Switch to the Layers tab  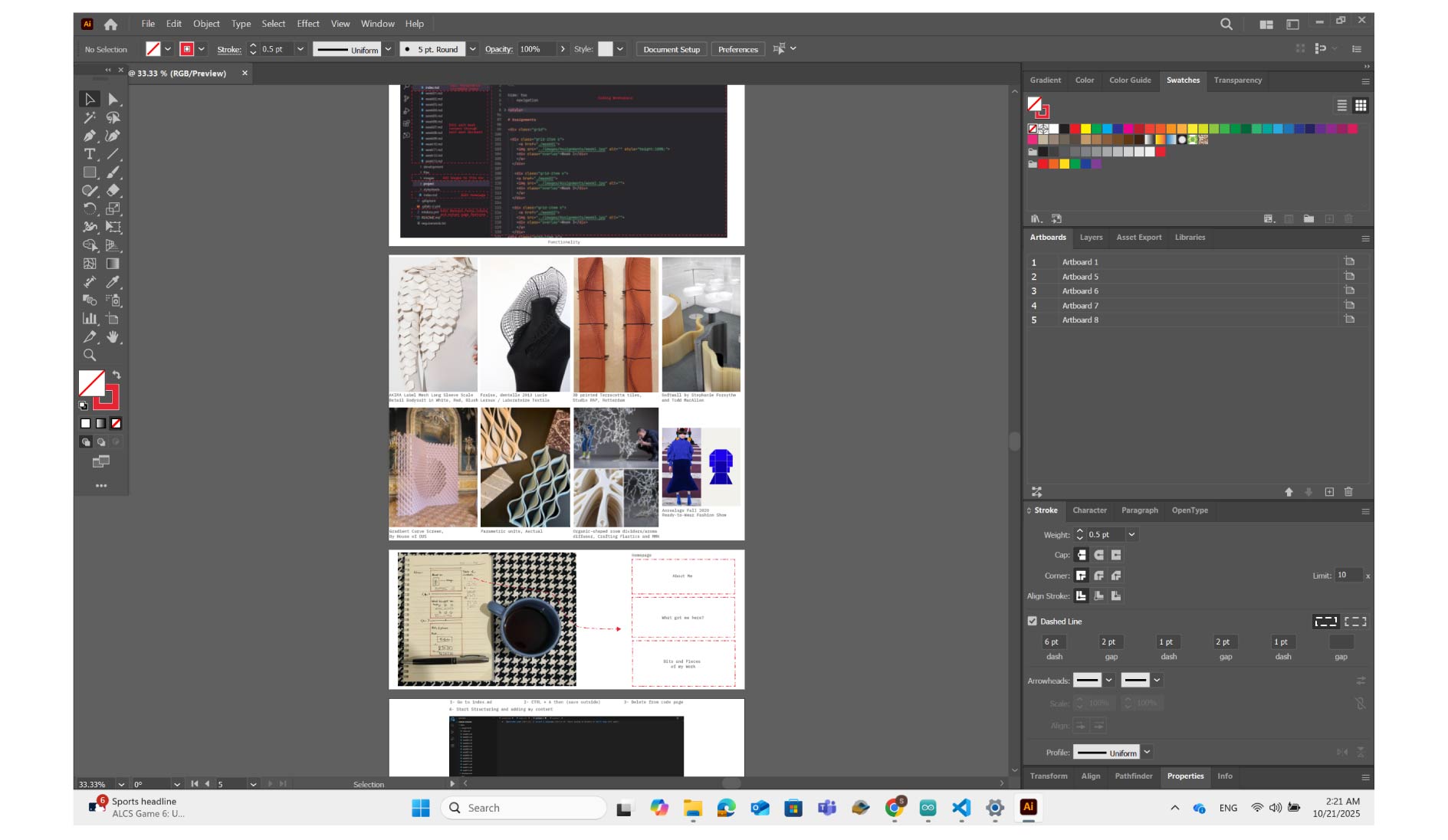pyautogui.click(x=1091, y=238)
